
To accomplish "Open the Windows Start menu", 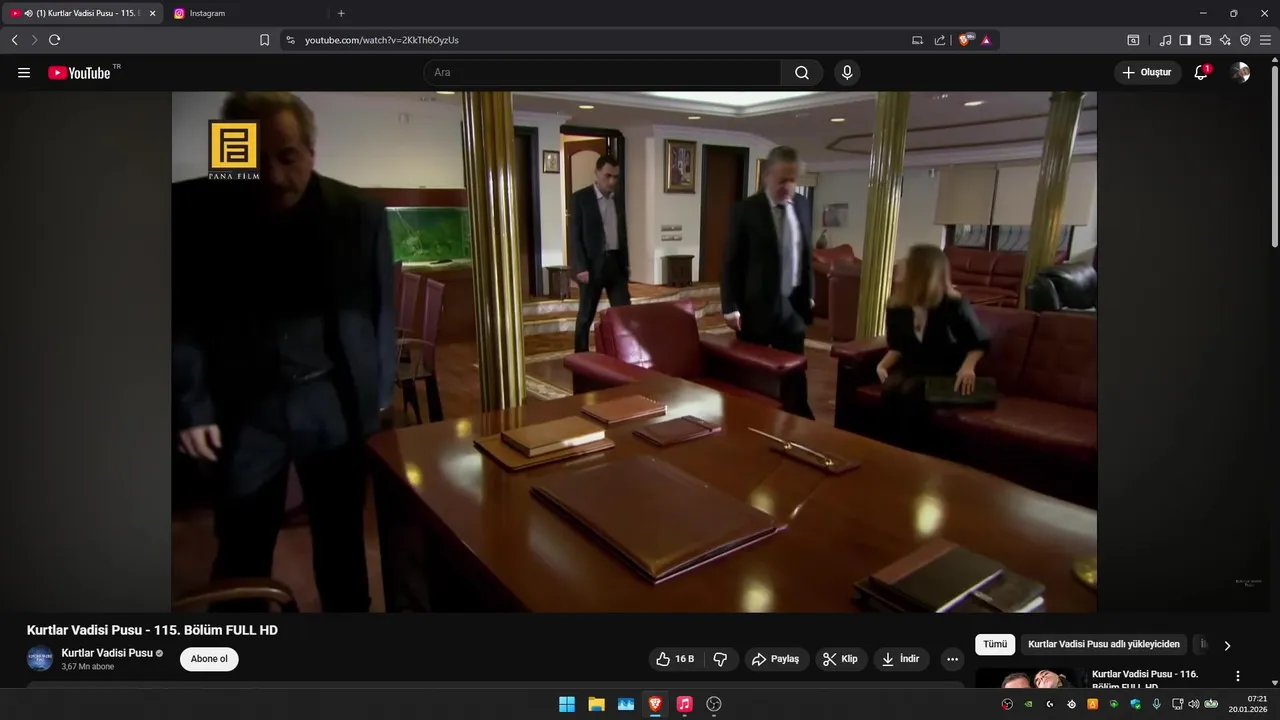I will click(566, 704).
